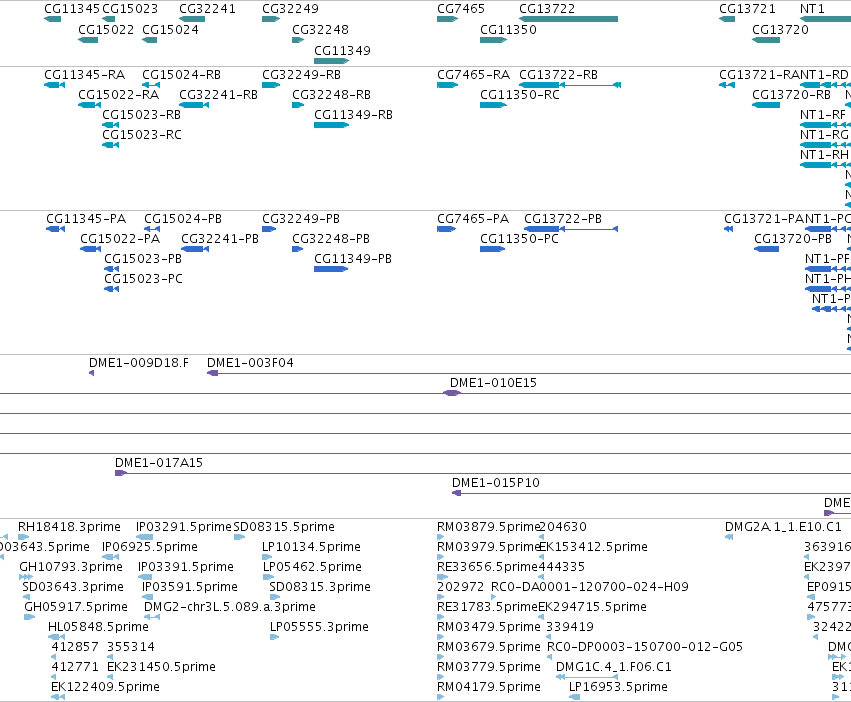Click the CG32249 gene label
Screen dimensions: 851x702
[x=290, y=9]
